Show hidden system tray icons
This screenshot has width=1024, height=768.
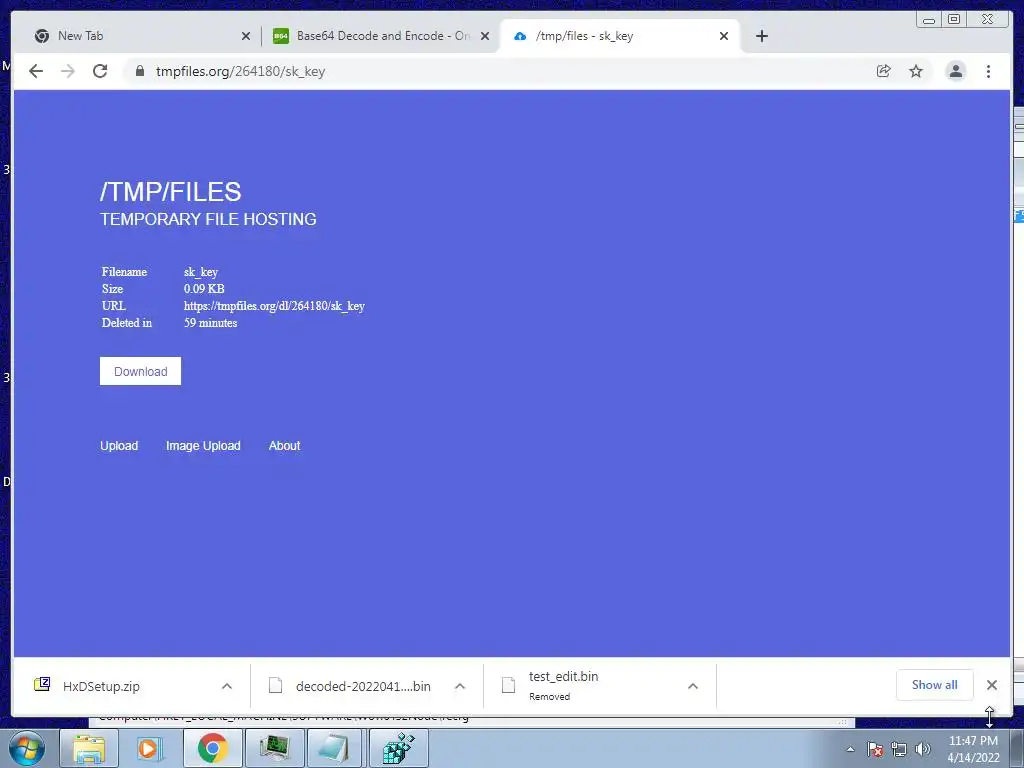point(850,749)
